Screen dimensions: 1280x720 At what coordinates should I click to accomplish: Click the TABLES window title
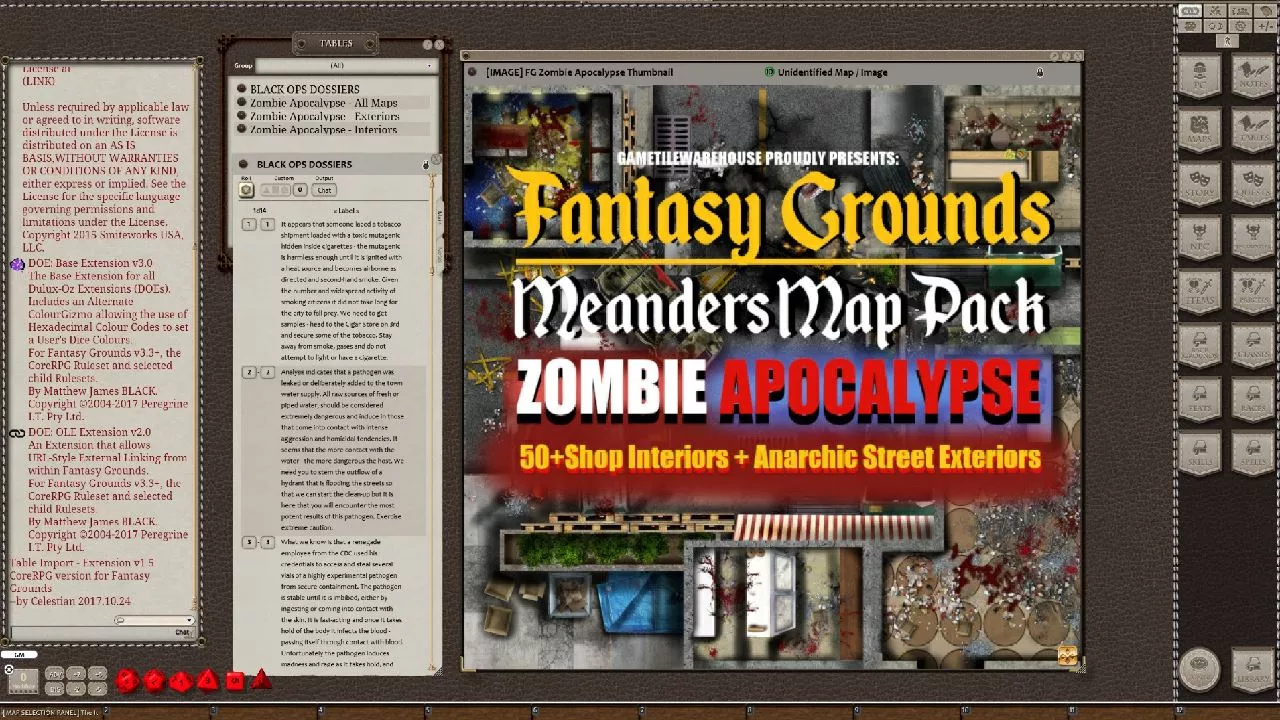click(x=336, y=43)
